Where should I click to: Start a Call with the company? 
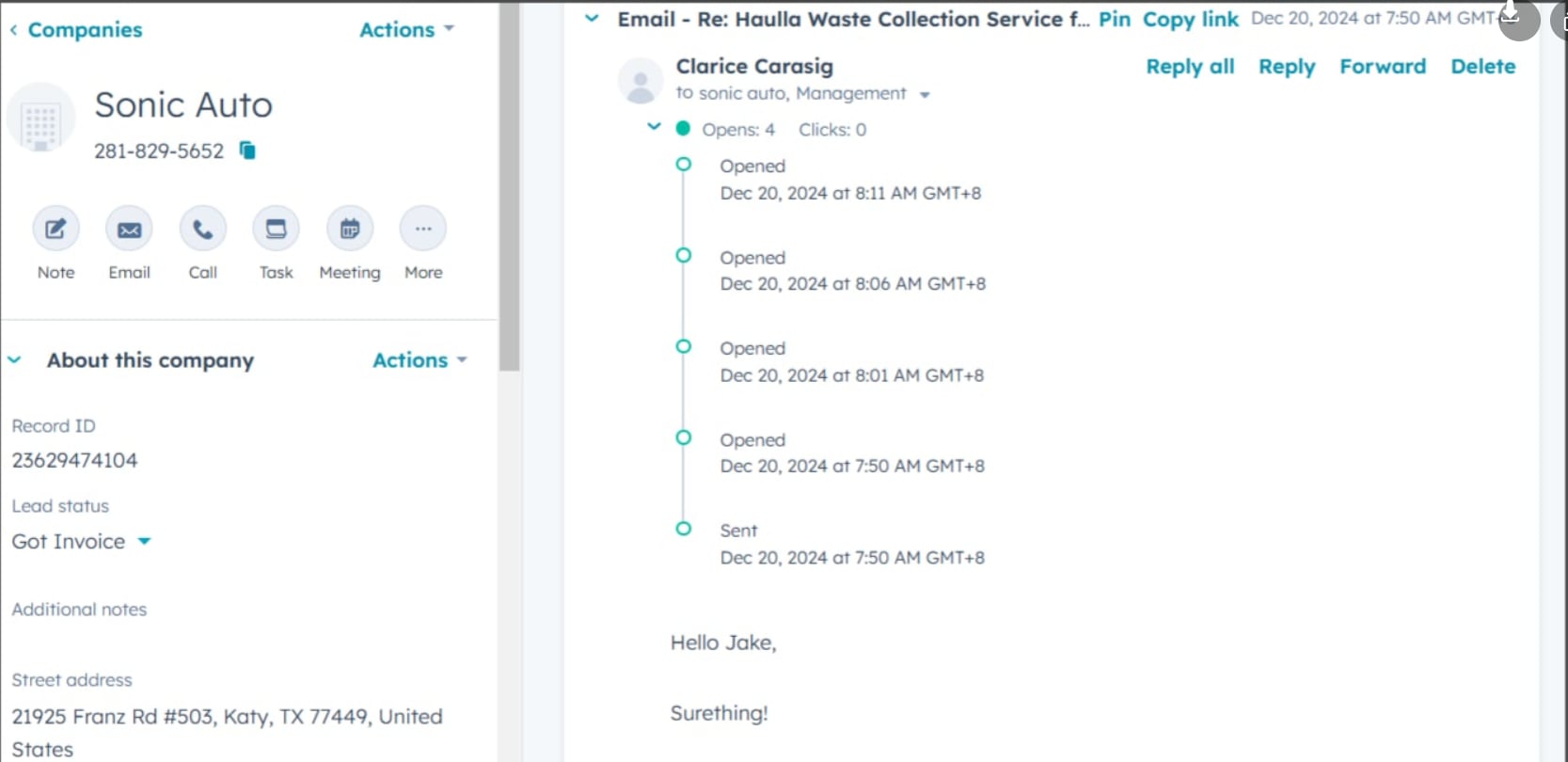[x=202, y=229]
